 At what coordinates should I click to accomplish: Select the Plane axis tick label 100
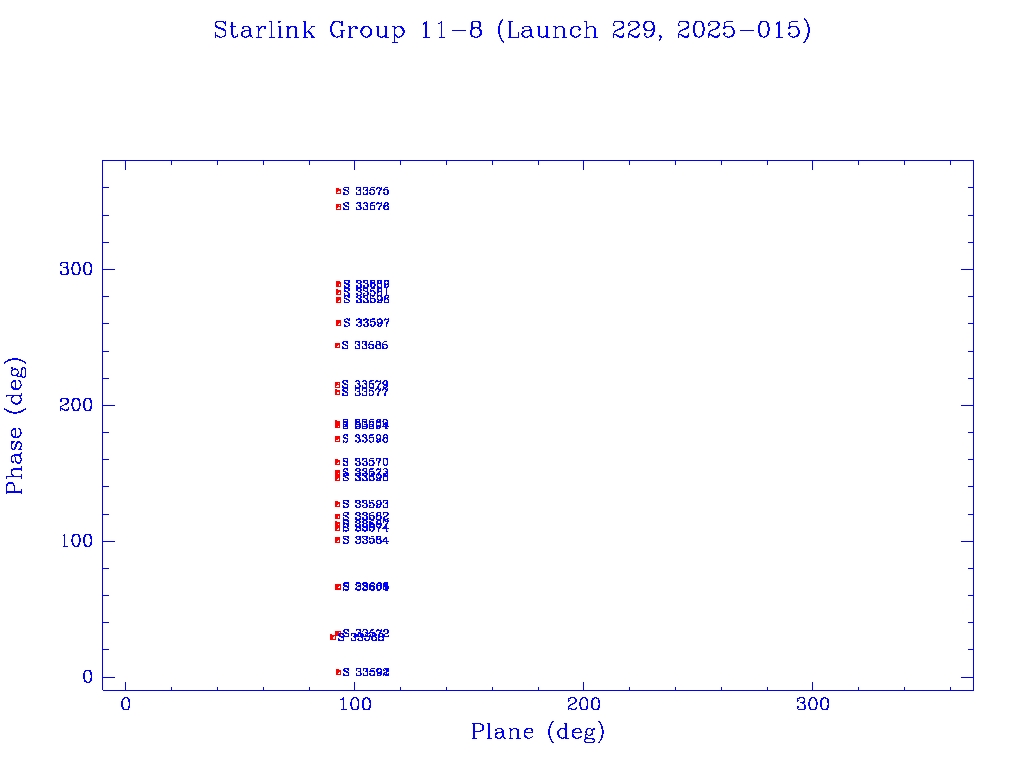355,704
